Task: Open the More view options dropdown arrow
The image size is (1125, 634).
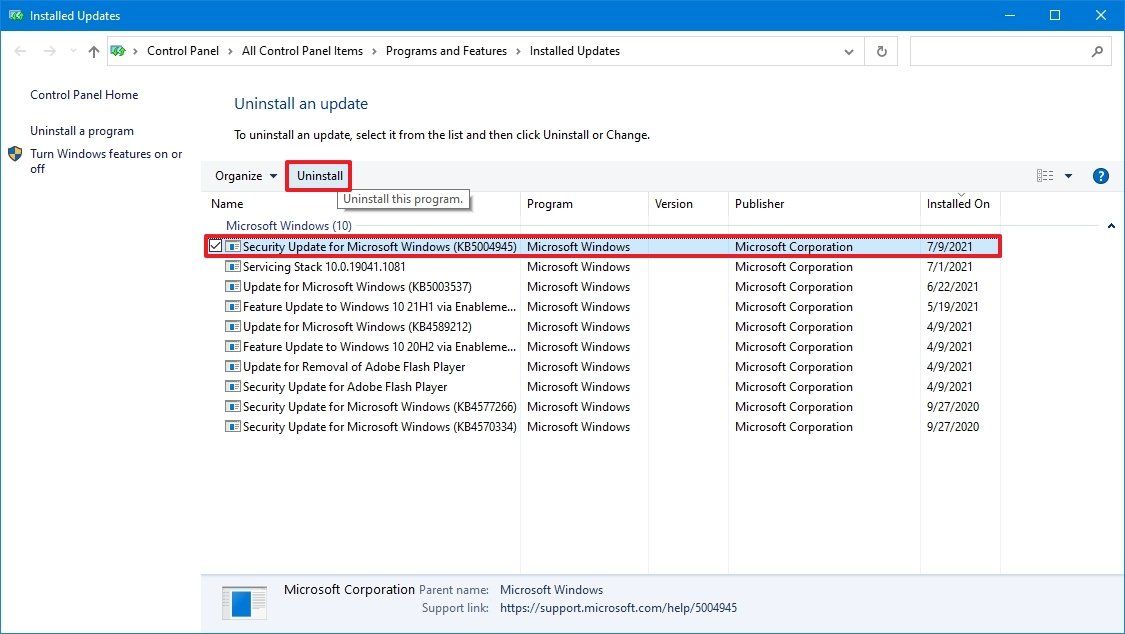Action: click(1068, 176)
